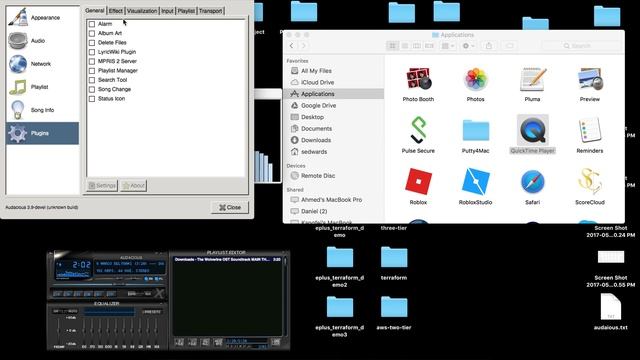Open Song Info settings category

[42, 110]
